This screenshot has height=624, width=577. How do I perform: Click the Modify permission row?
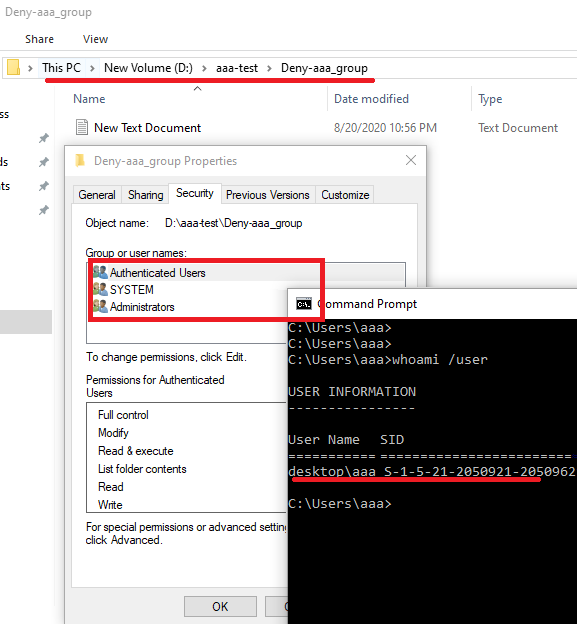click(113, 433)
